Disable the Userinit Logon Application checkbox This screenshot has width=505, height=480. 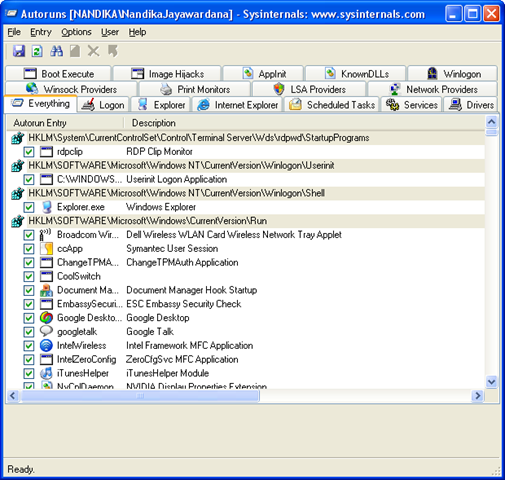point(29,180)
